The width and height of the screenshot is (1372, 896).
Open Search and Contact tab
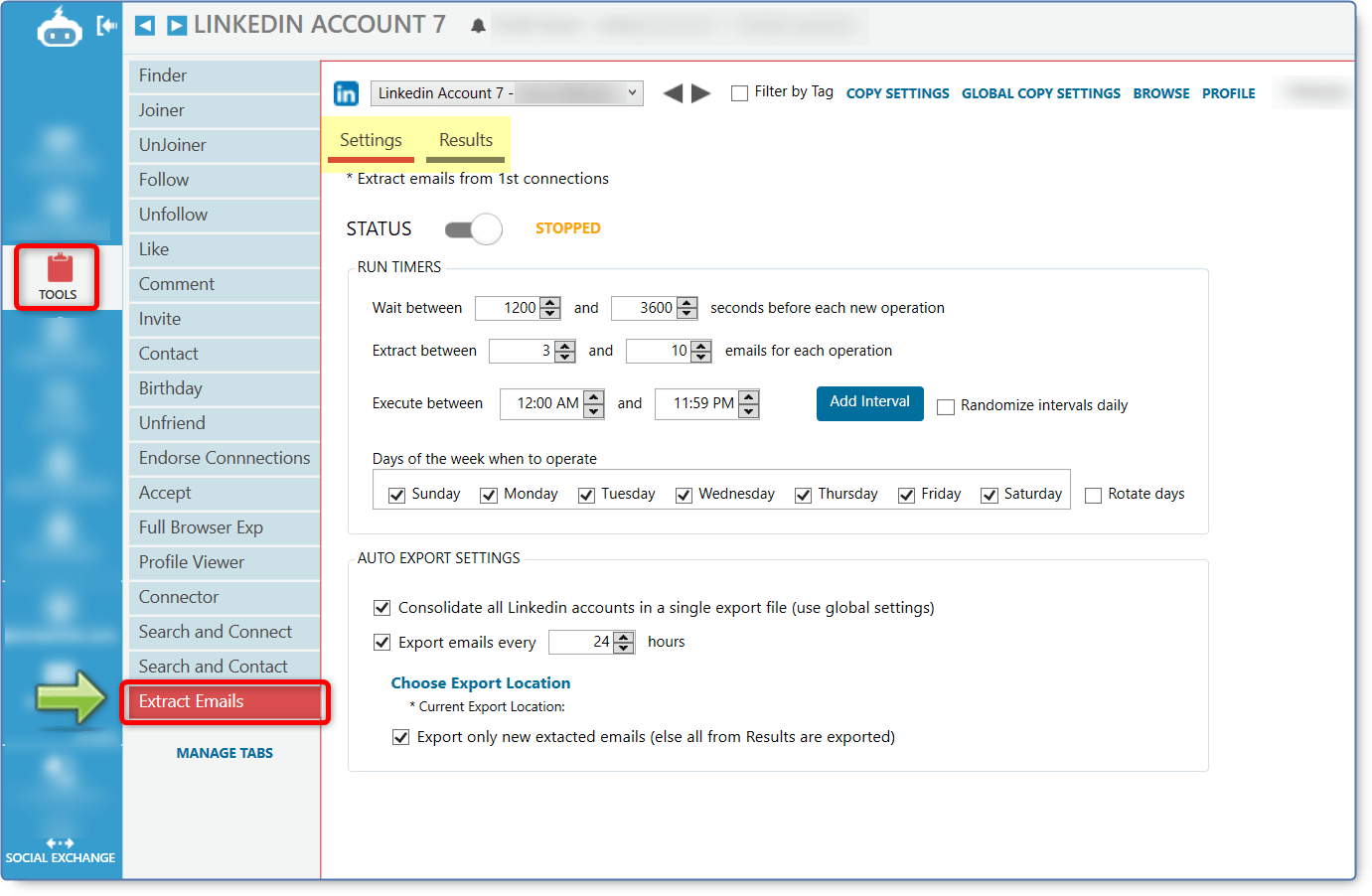[x=225, y=668]
